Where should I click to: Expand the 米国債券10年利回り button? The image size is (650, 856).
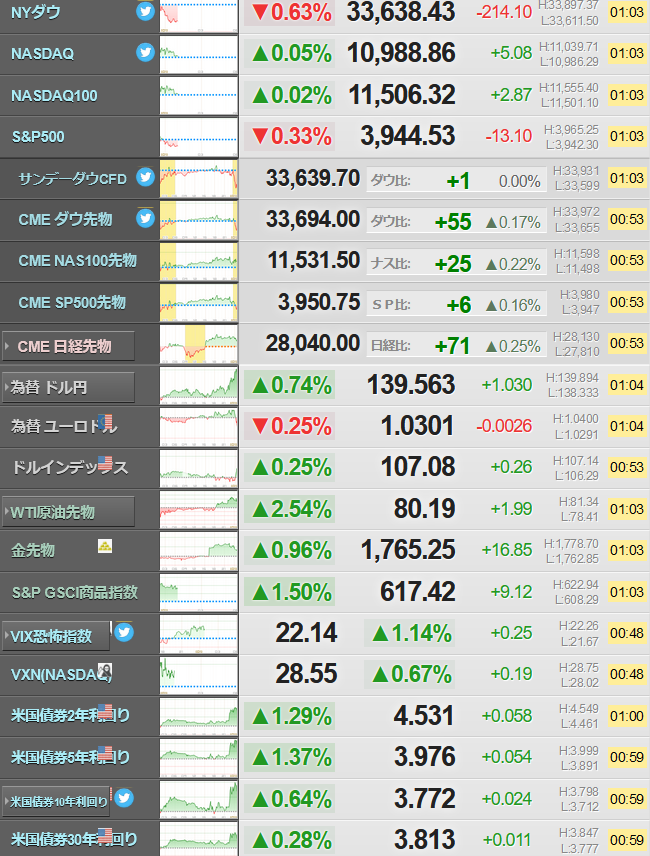pos(56,802)
